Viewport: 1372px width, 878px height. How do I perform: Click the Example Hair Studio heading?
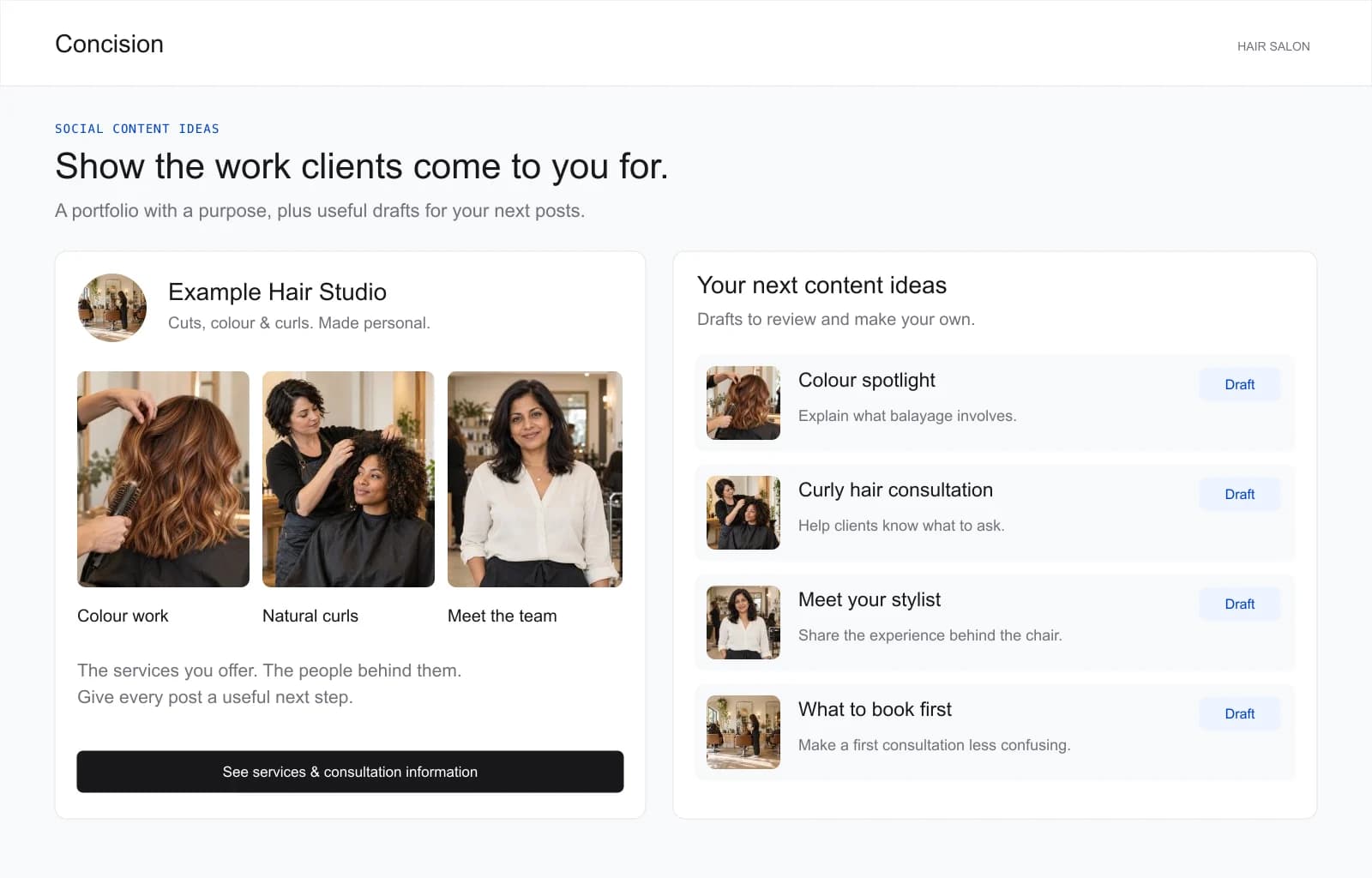pyautogui.click(x=277, y=292)
